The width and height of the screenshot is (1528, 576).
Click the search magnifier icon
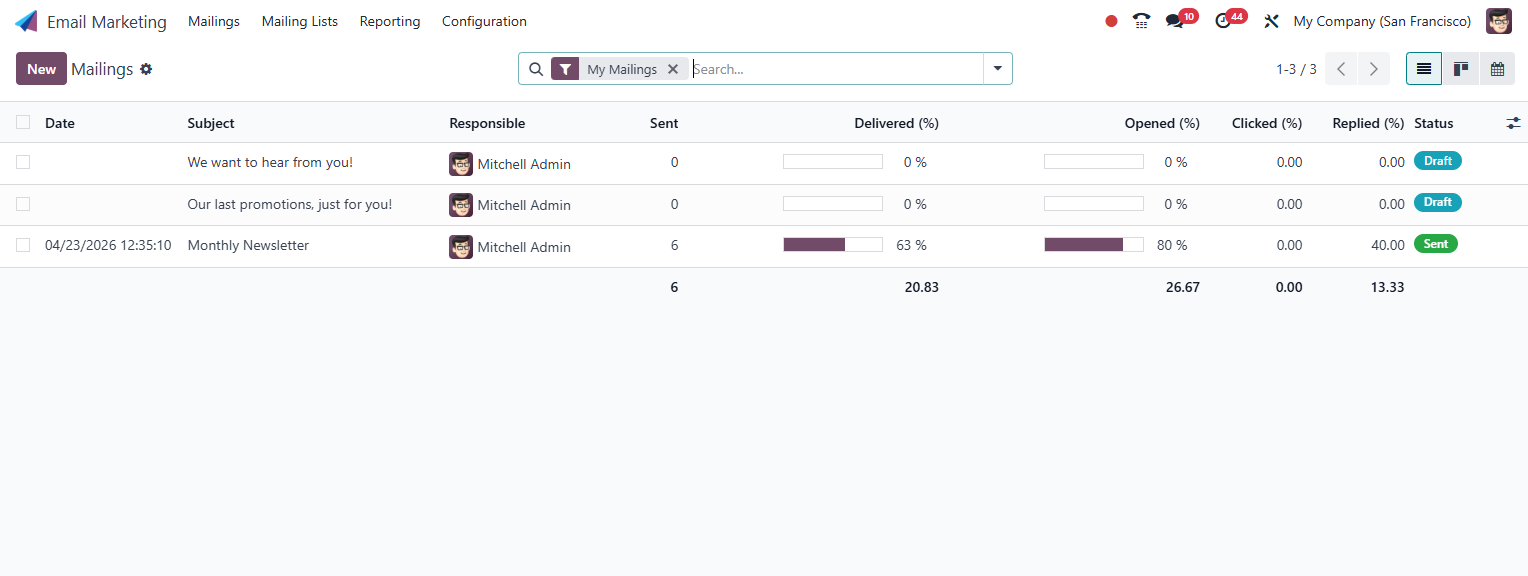(x=536, y=69)
